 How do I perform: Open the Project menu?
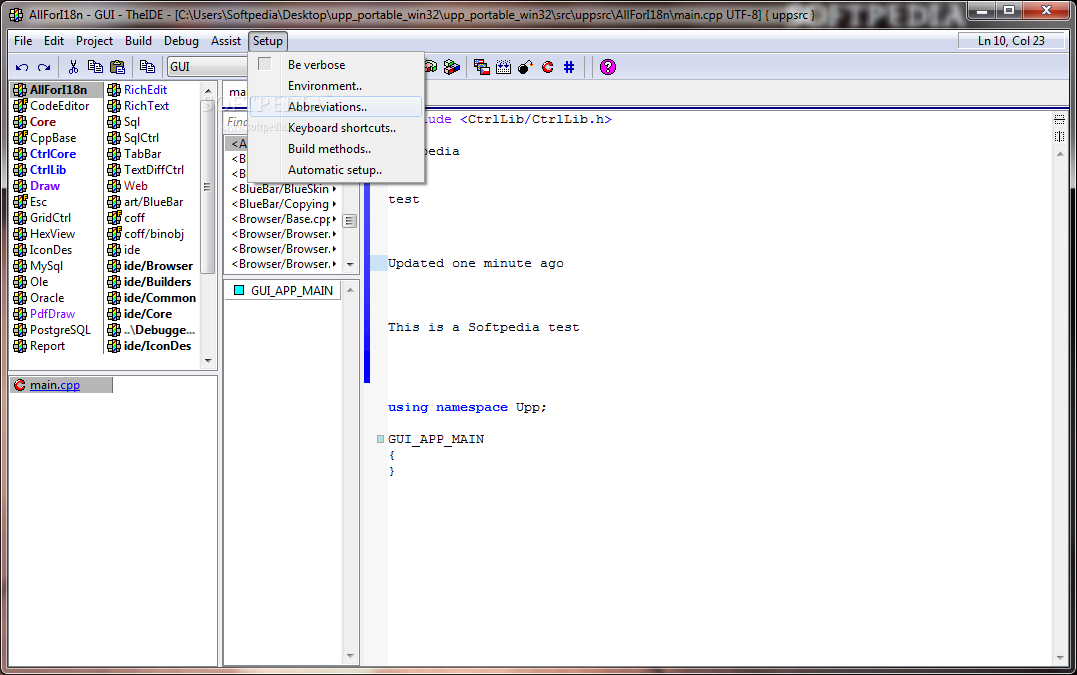pyautogui.click(x=94, y=41)
